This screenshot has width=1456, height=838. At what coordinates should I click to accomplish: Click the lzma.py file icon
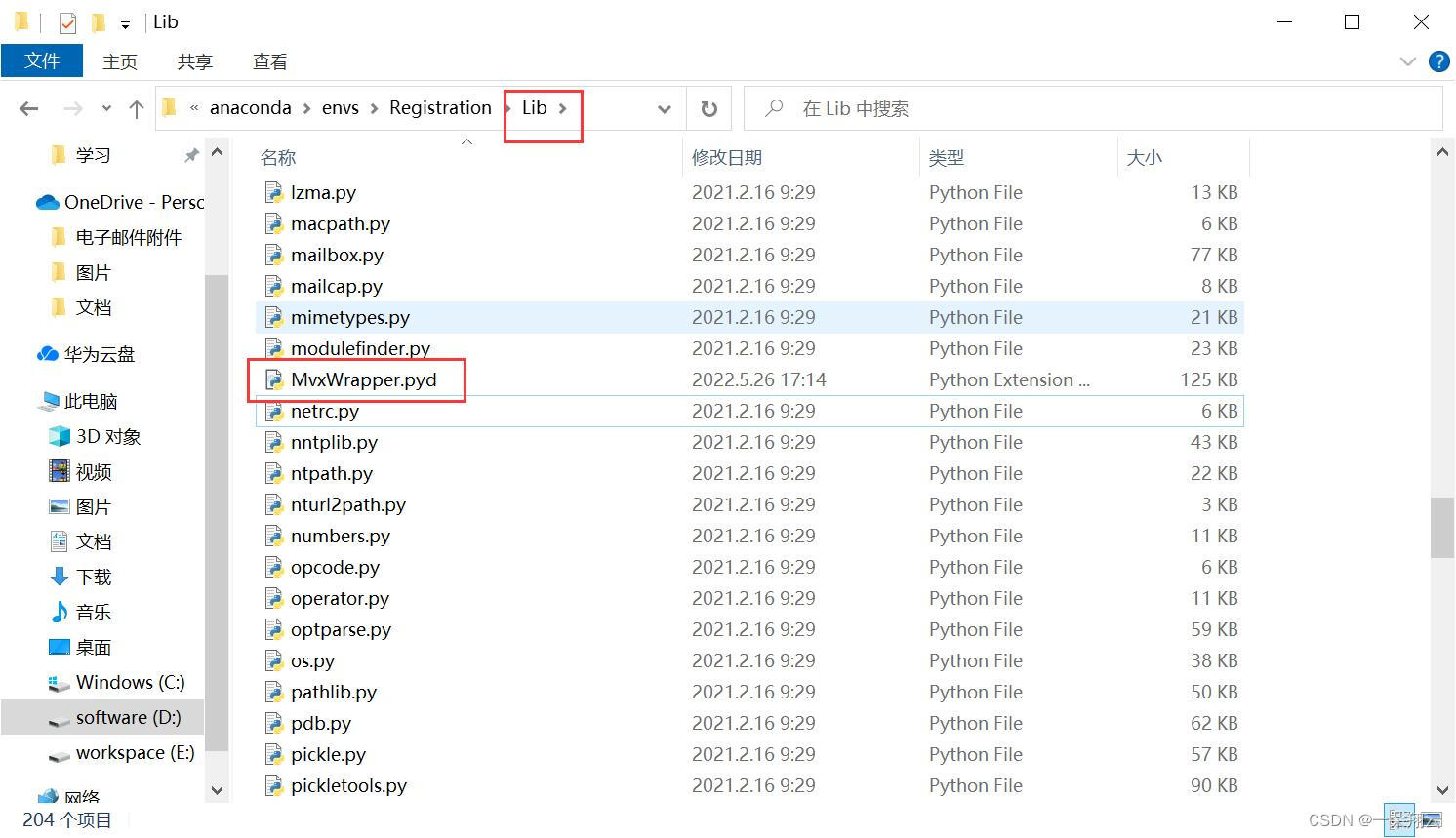(x=274, y=192)
